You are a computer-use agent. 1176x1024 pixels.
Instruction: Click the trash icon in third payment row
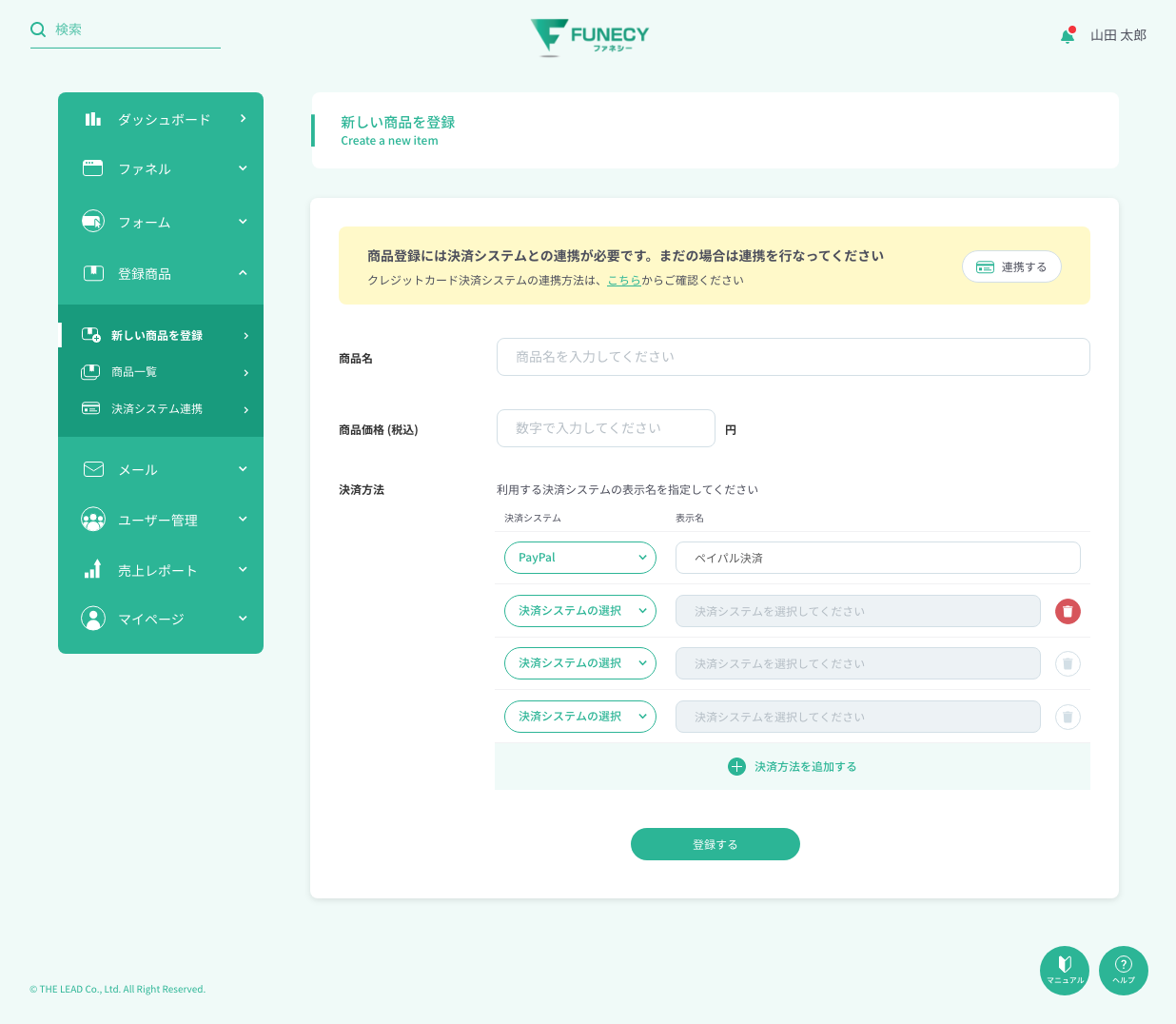(1068, 663)
